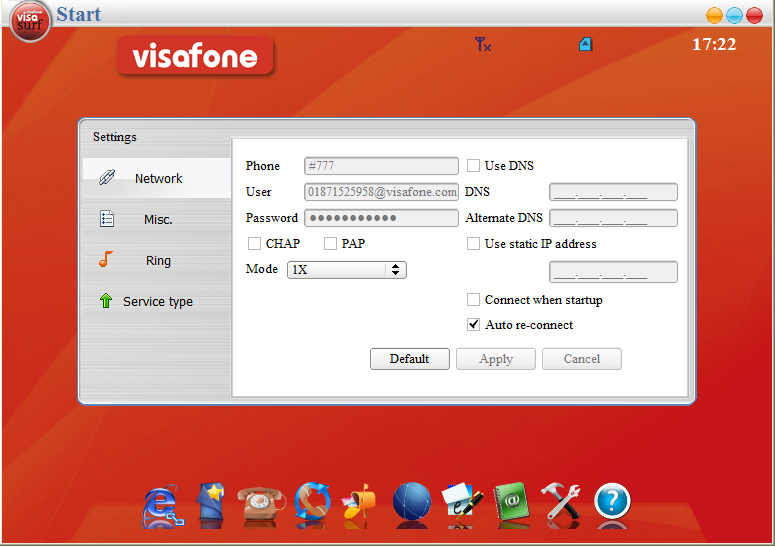Check the Use static IP address option
Image resolution: width=775 pixels, height=547 pixels.
coord(474,244)
